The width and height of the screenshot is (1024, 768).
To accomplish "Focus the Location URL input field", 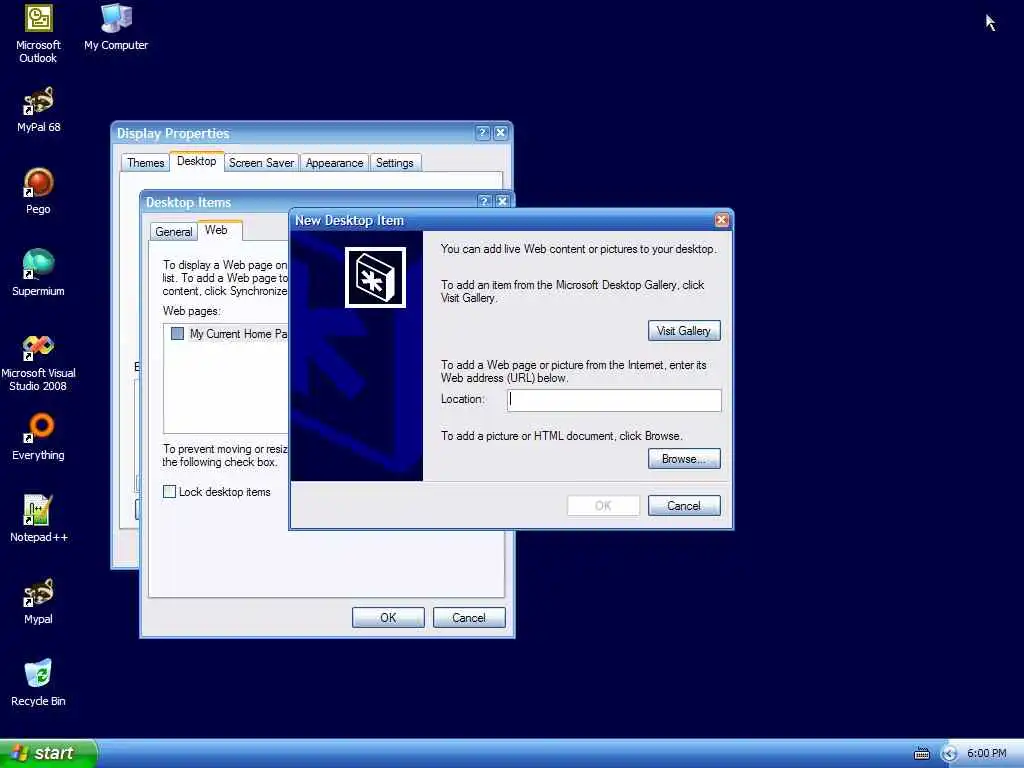I will [614, 400].
